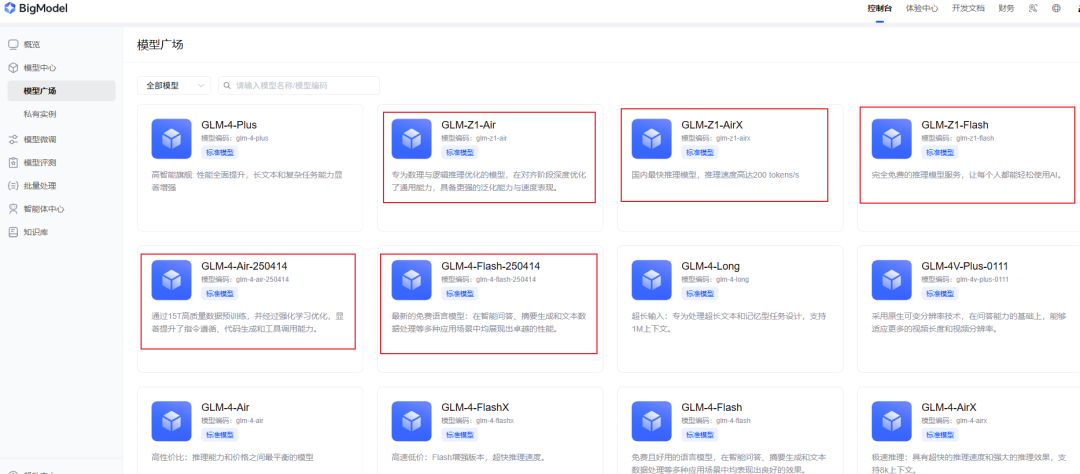Click the GLM-4-Flash-250414 cube icon
The image size is (1080, 474).
411,280
